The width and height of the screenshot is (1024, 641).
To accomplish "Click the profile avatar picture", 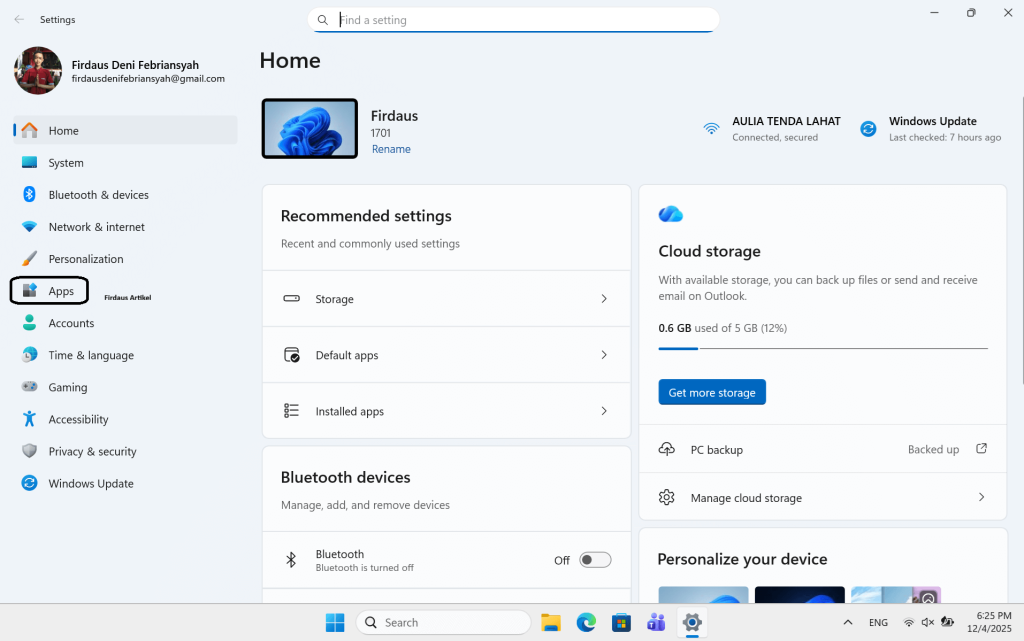I will [38, 70].
